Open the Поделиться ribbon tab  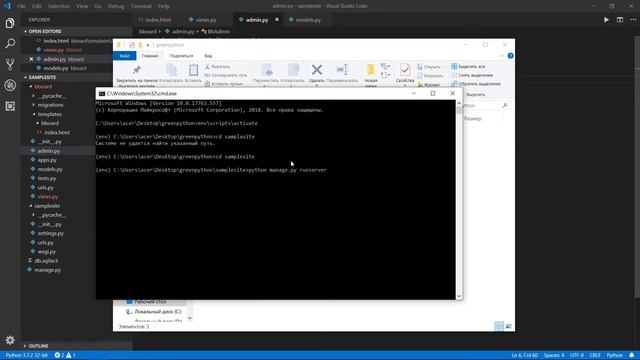point(181,56)
